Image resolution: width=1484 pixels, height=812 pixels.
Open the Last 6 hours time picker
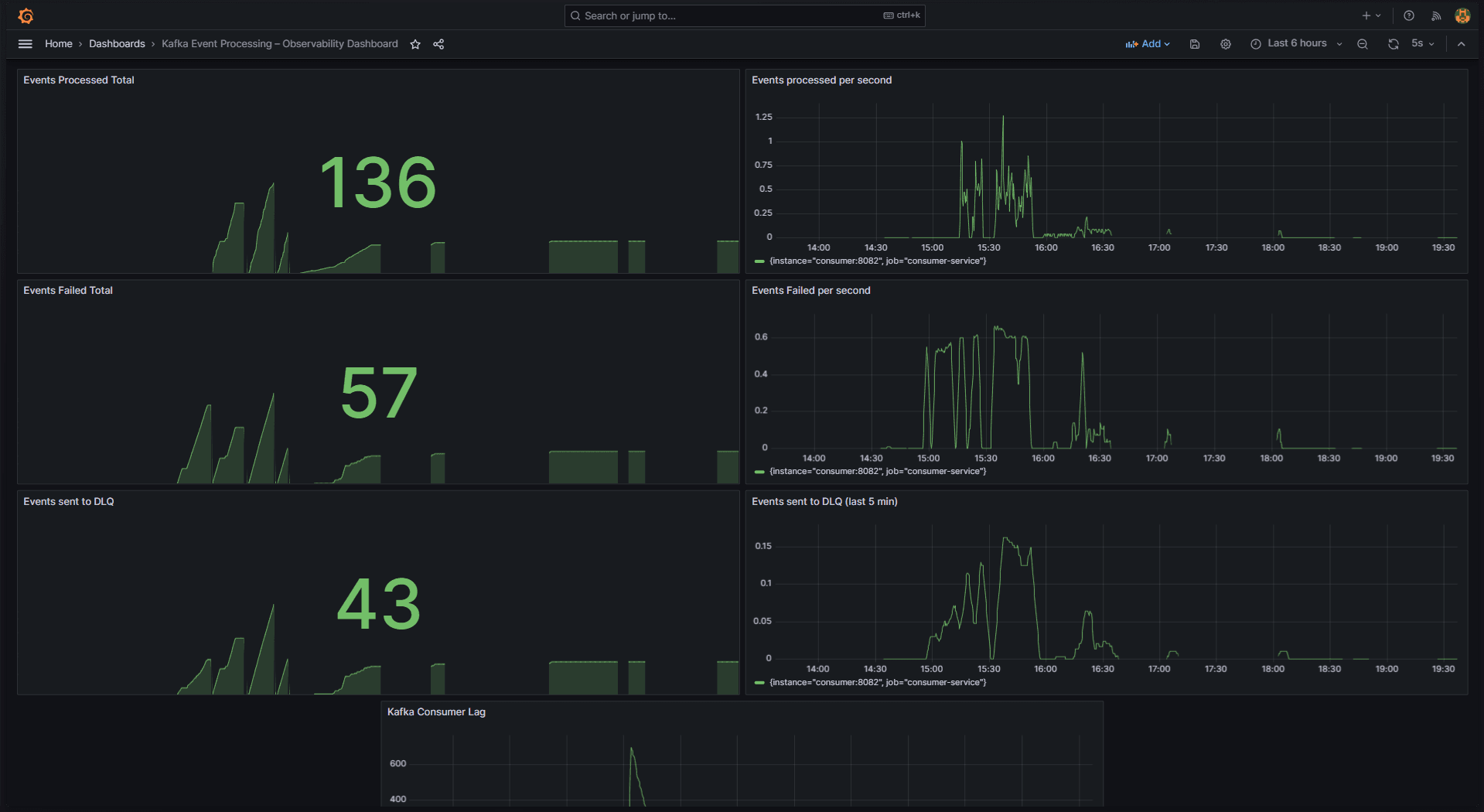1296,43
